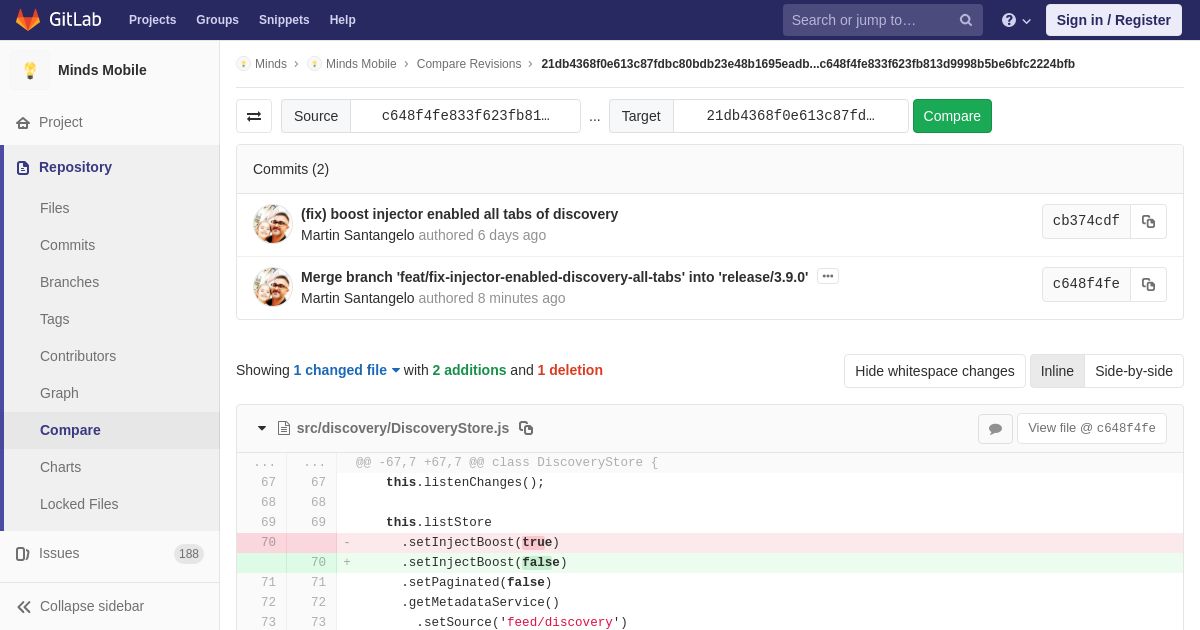Open Tags in repository sidebar
Viewport: 1200px width, 630px height.
[54, 319]
